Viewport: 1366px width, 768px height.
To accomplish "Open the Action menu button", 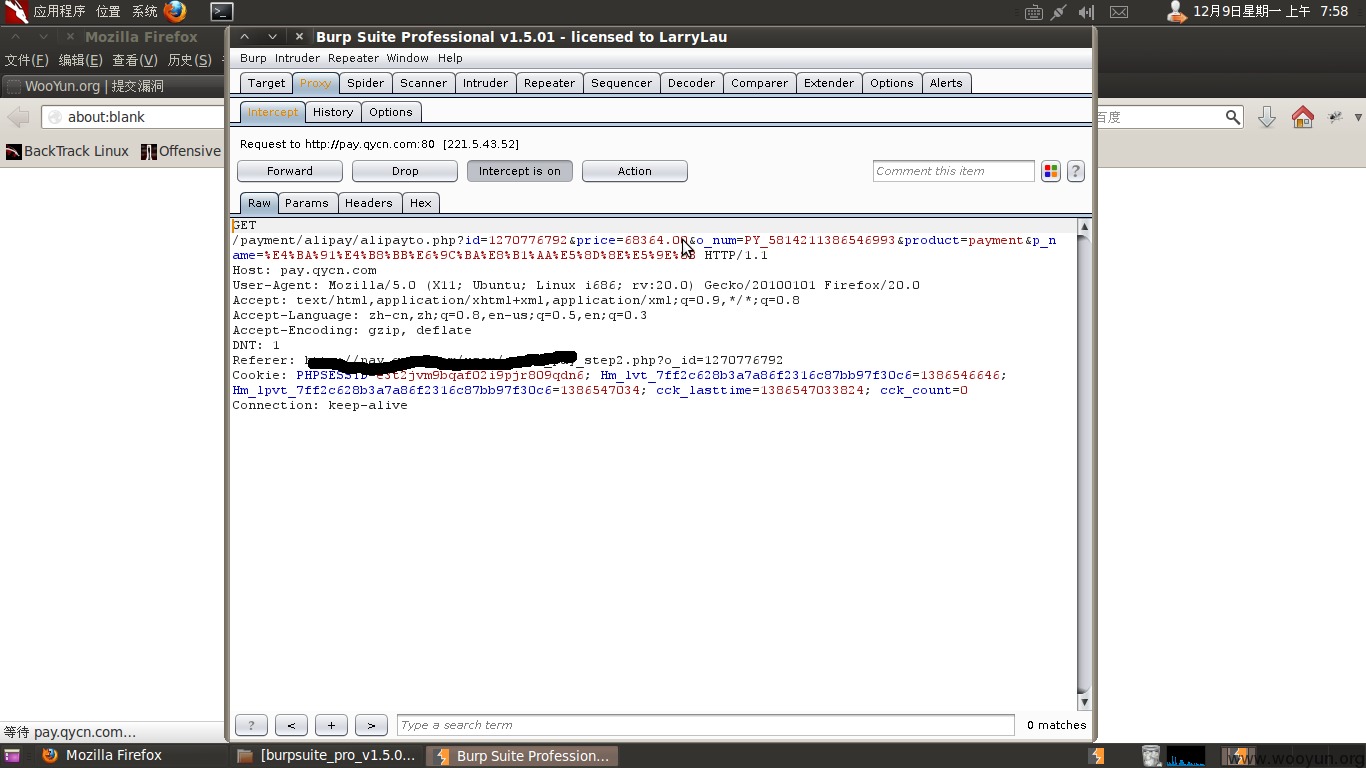I will pyautogui.click(x=635, y=171).
